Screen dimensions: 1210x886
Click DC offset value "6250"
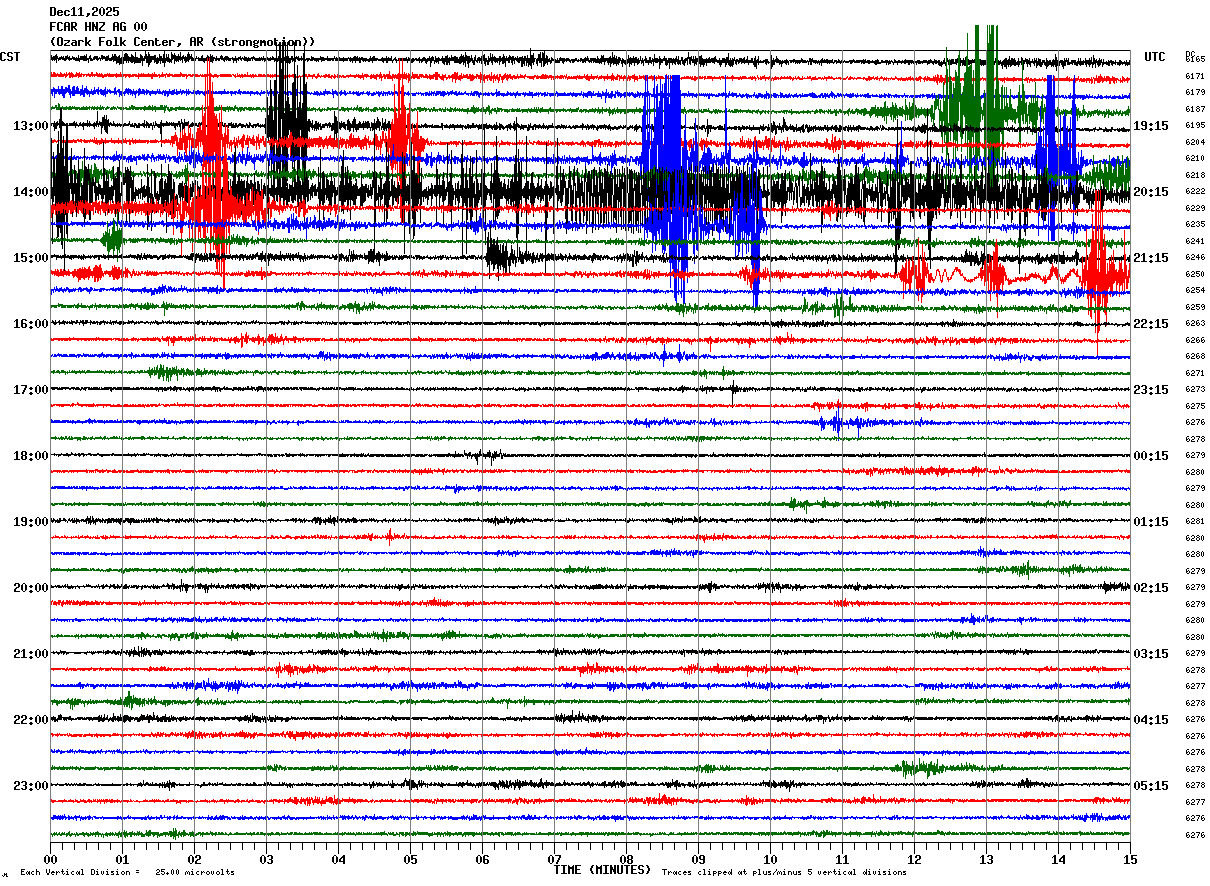pos(1195,274)
